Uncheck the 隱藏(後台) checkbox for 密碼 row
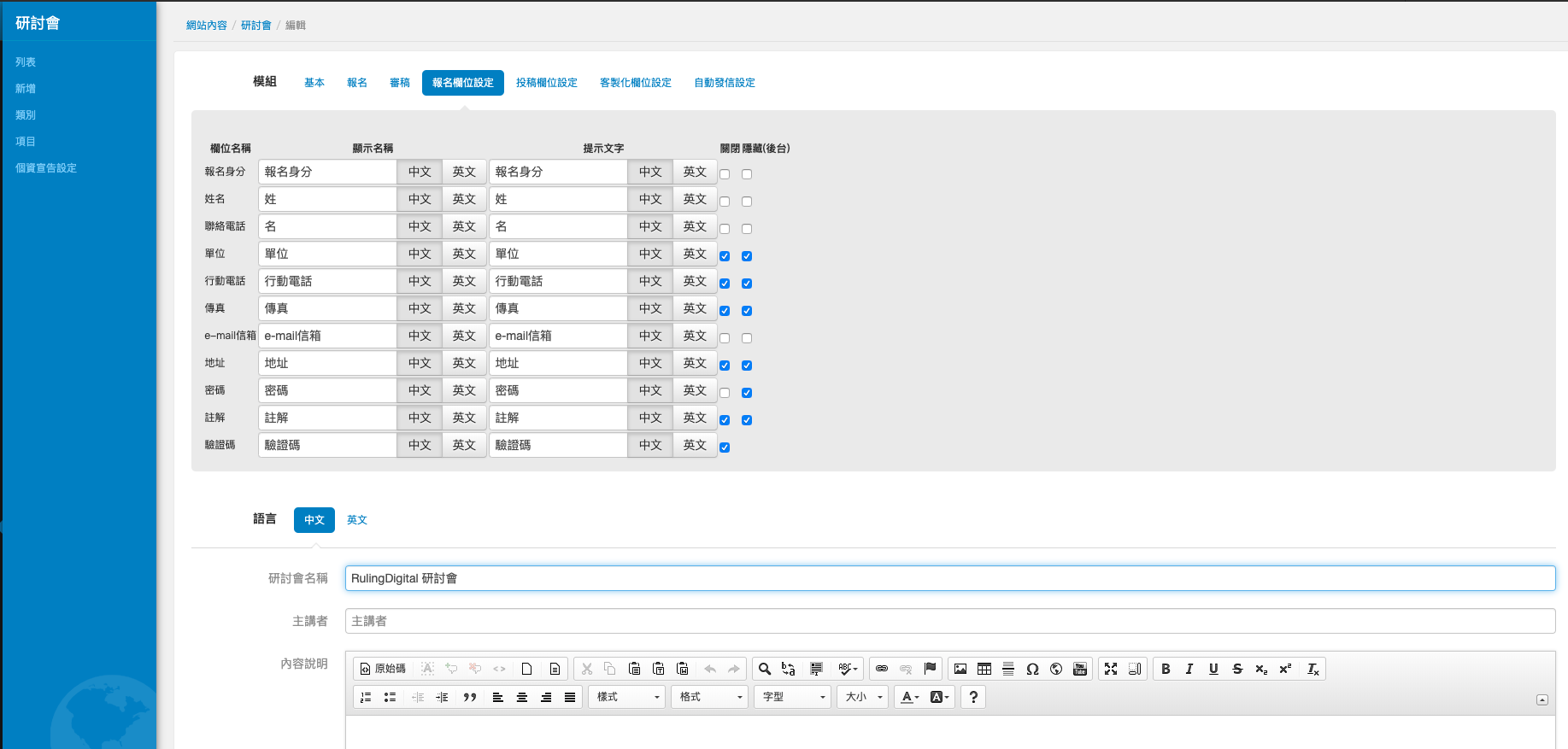Viewport: 1568px width, 749px height. point(747,393)
